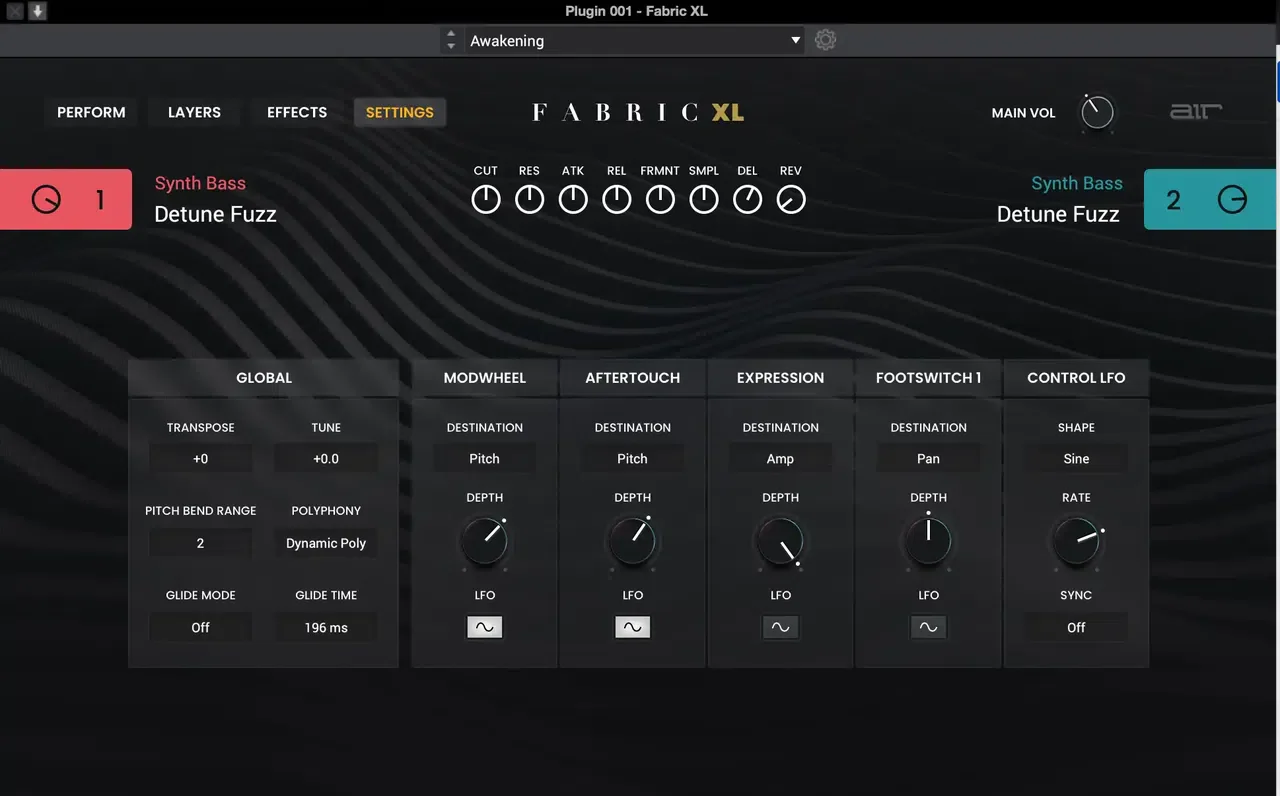Switch to the EFFECTS tab

pos(297,112)
